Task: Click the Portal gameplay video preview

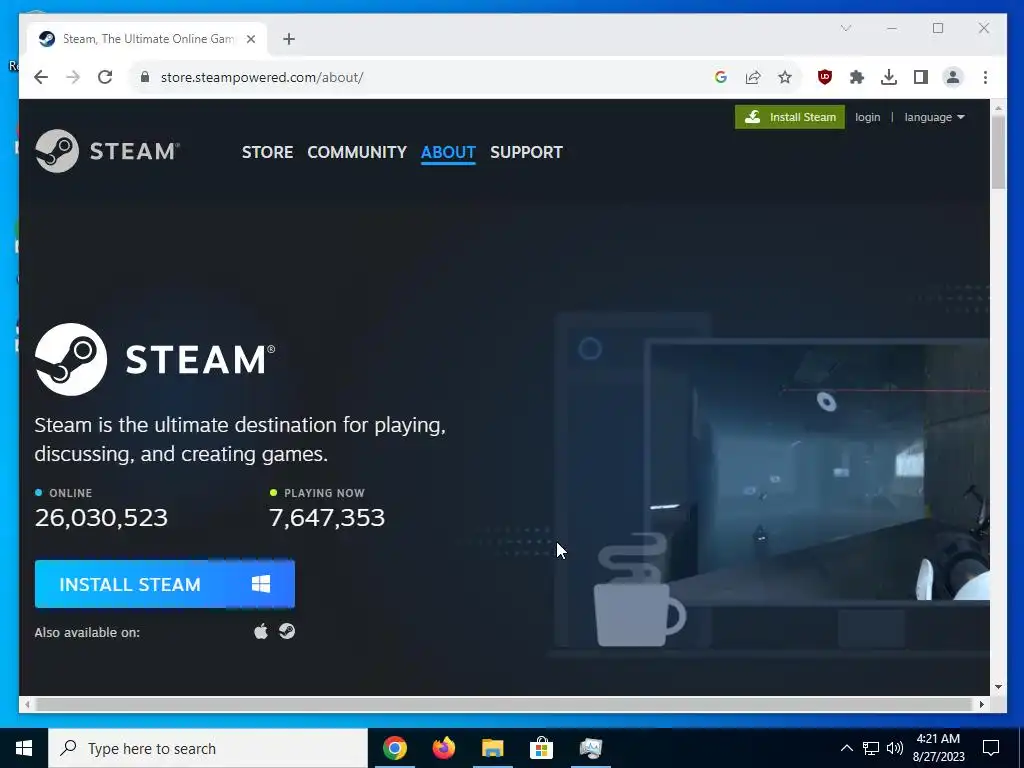Action: (819, 474)
